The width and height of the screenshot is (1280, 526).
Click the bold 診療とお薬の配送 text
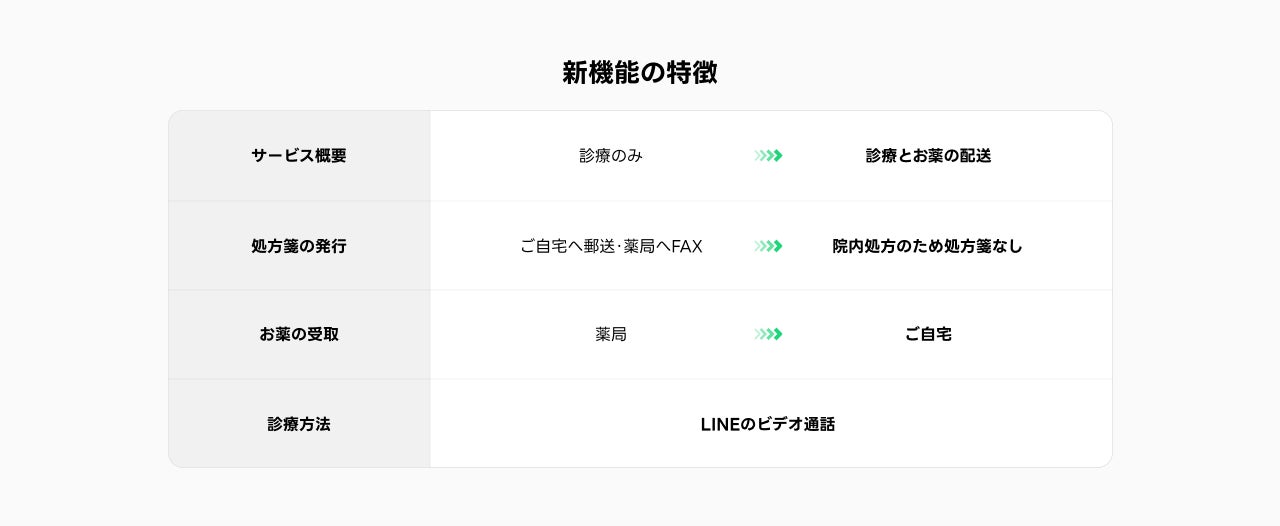coord(928,156)
